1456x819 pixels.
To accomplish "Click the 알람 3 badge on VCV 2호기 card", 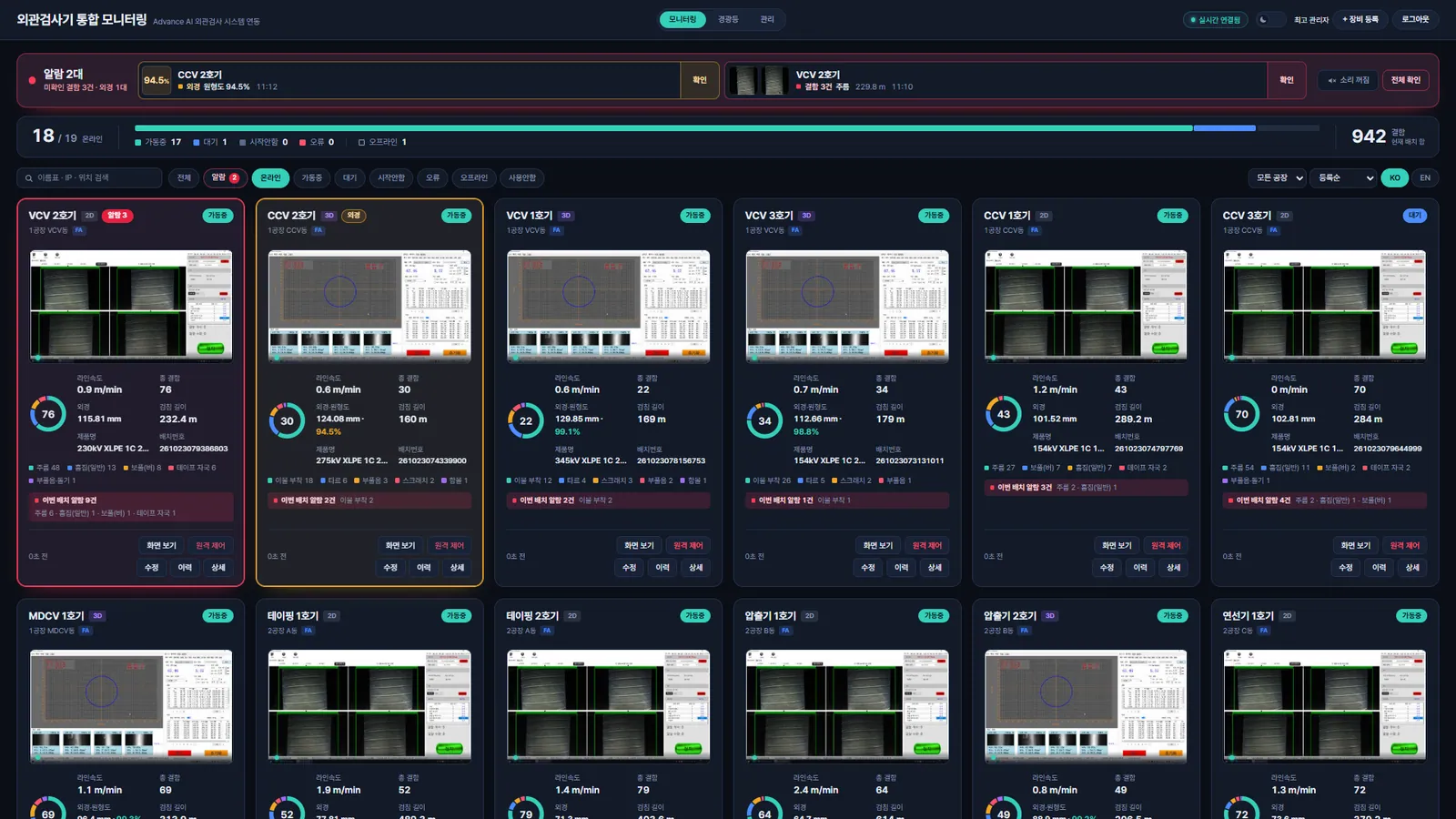I will pyautogui.click(x=117, y=216).
